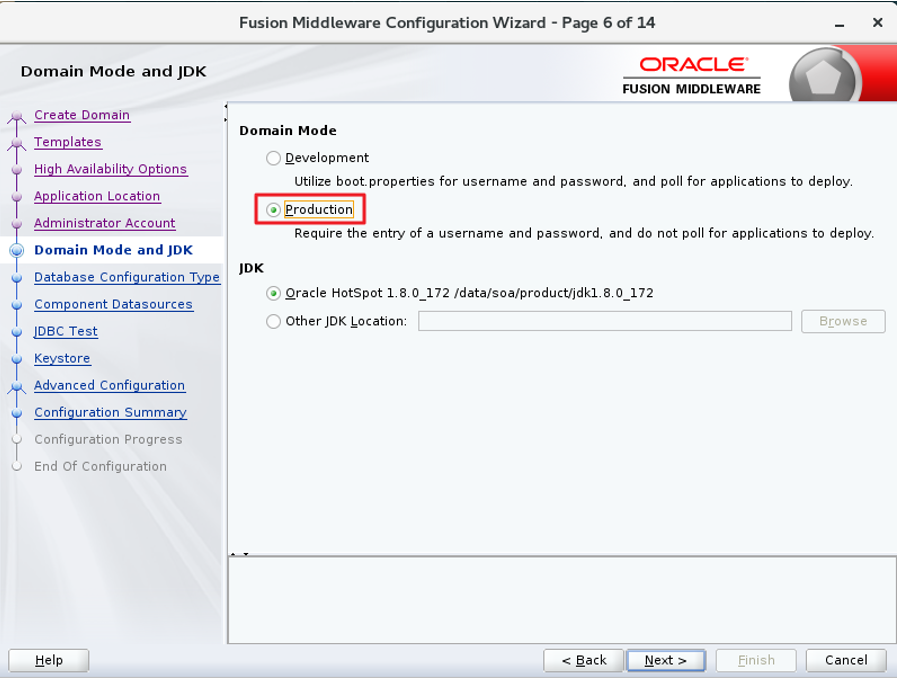Click the Production mode description text
The width and height of the screenshot is (901, 681).
[x=584, y=233]
